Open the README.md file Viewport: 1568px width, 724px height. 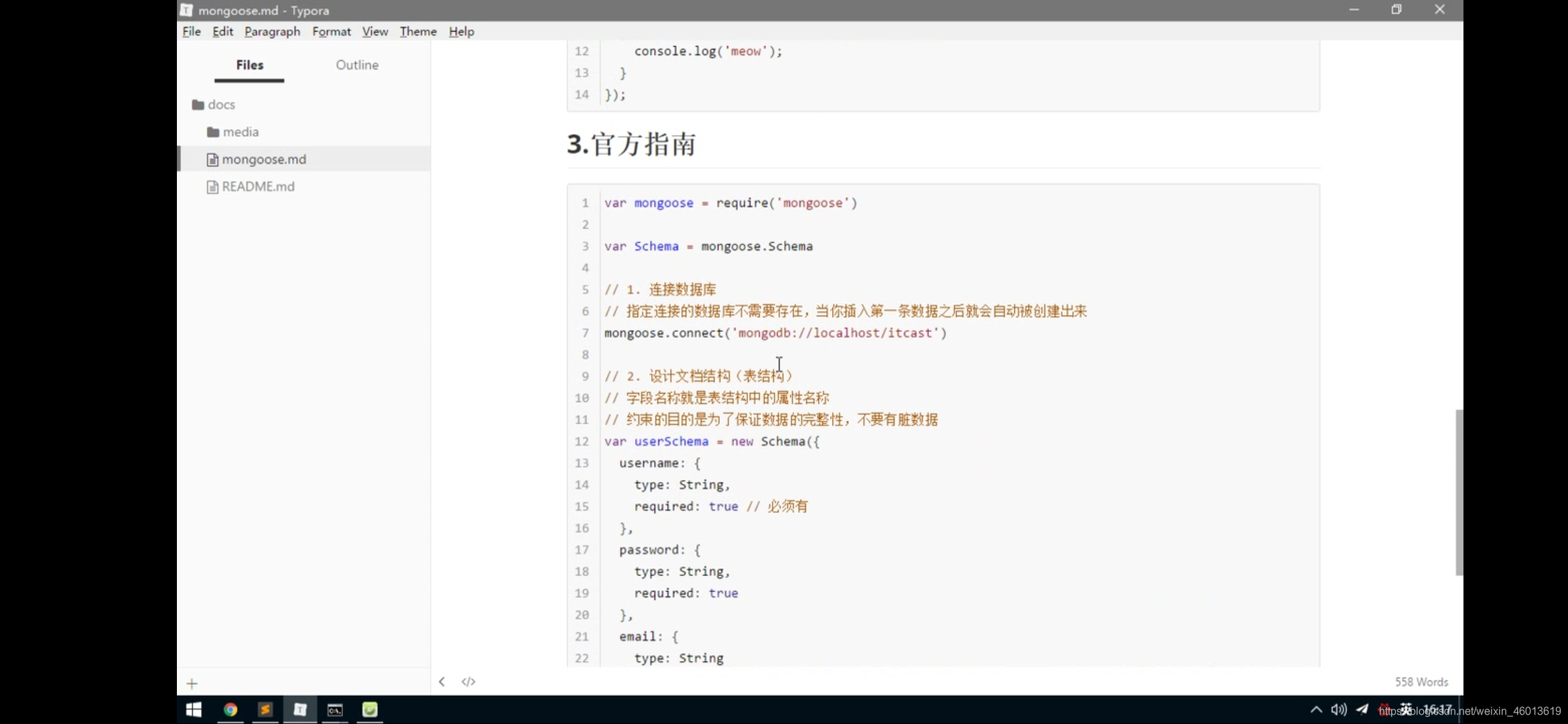[x=258, y=186]
